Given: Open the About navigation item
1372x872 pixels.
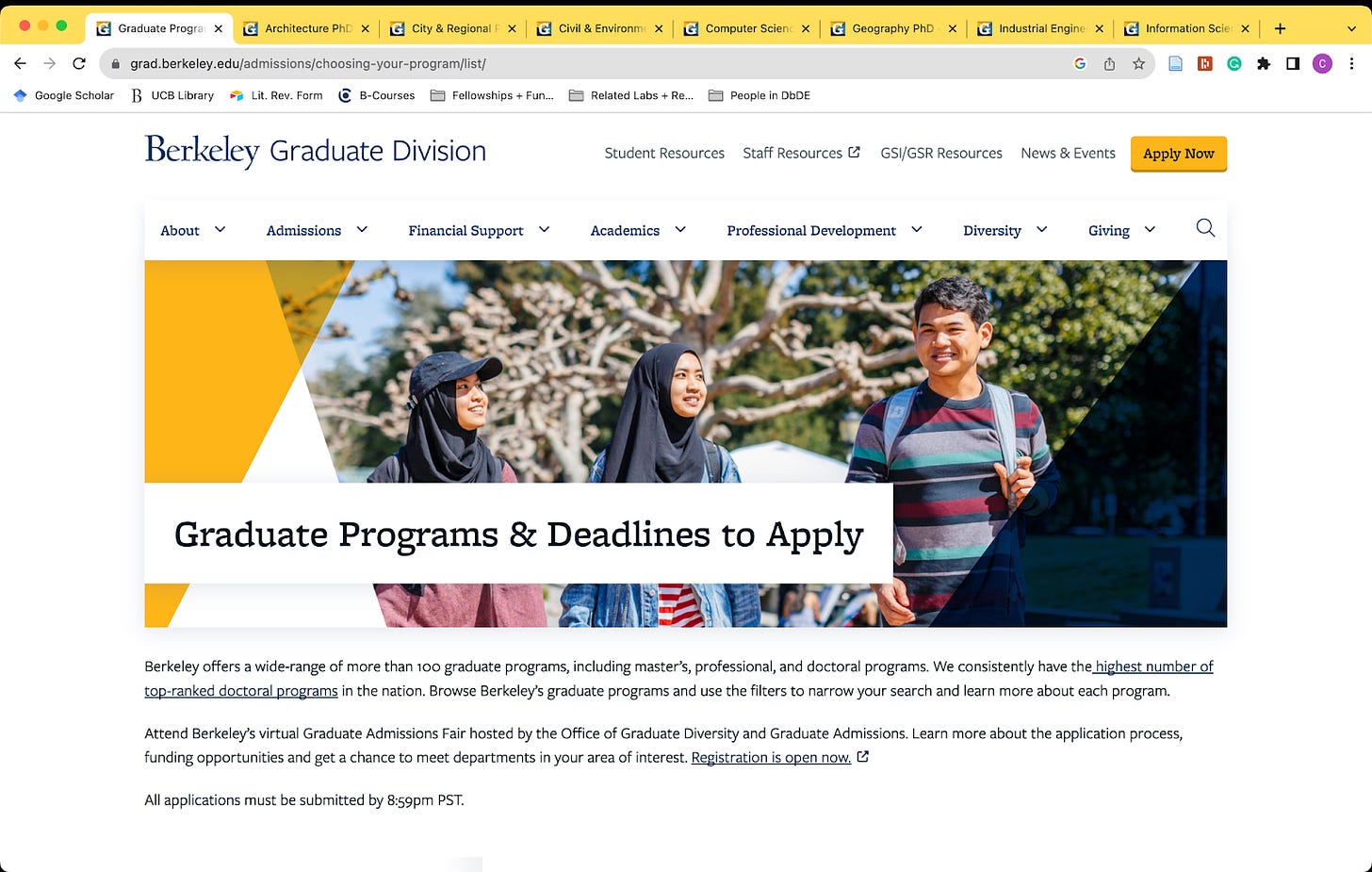Looking at the screenshot, I should [x=180, y=230].
